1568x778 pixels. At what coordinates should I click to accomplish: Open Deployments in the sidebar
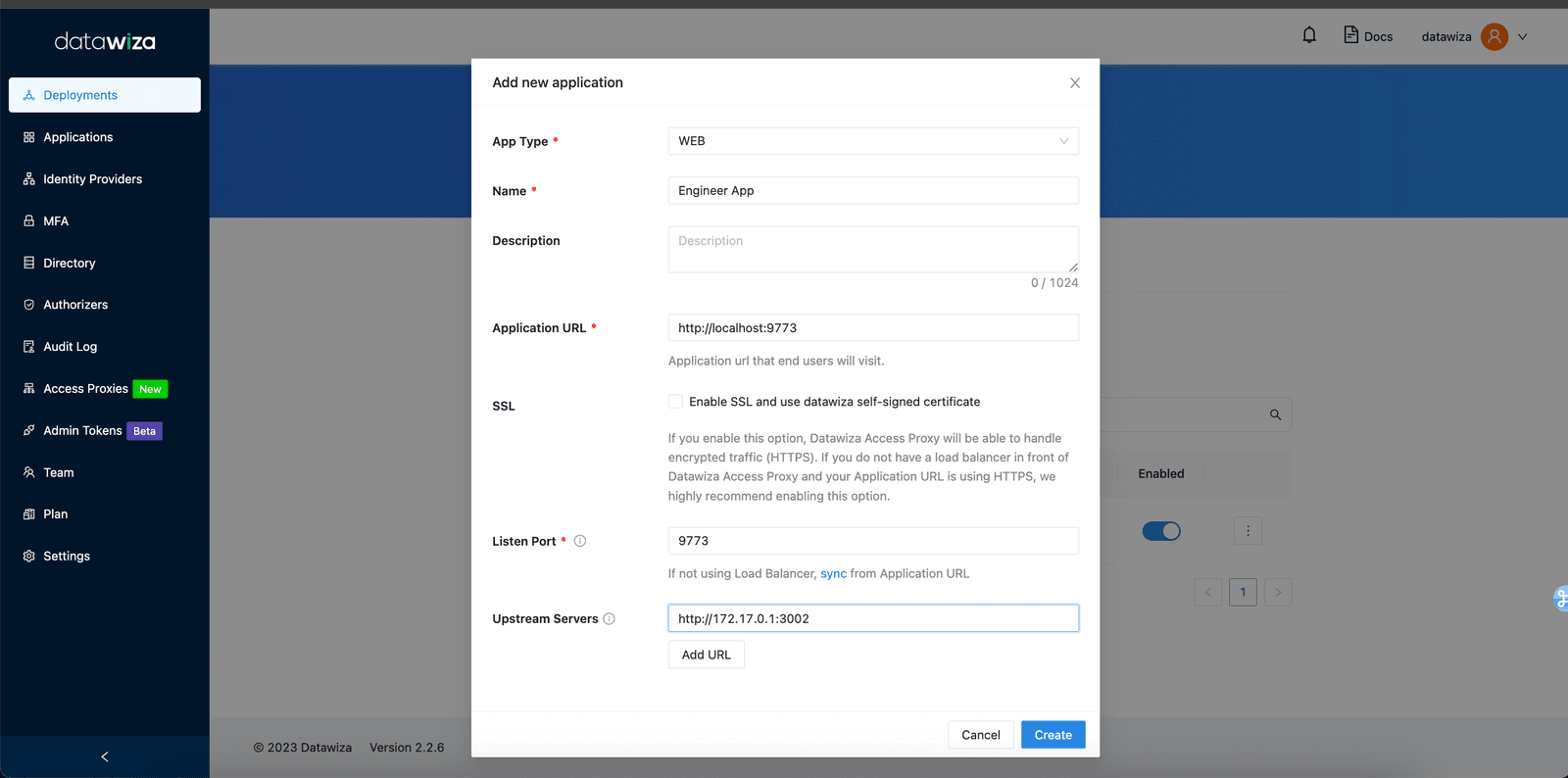pos(105,95)
